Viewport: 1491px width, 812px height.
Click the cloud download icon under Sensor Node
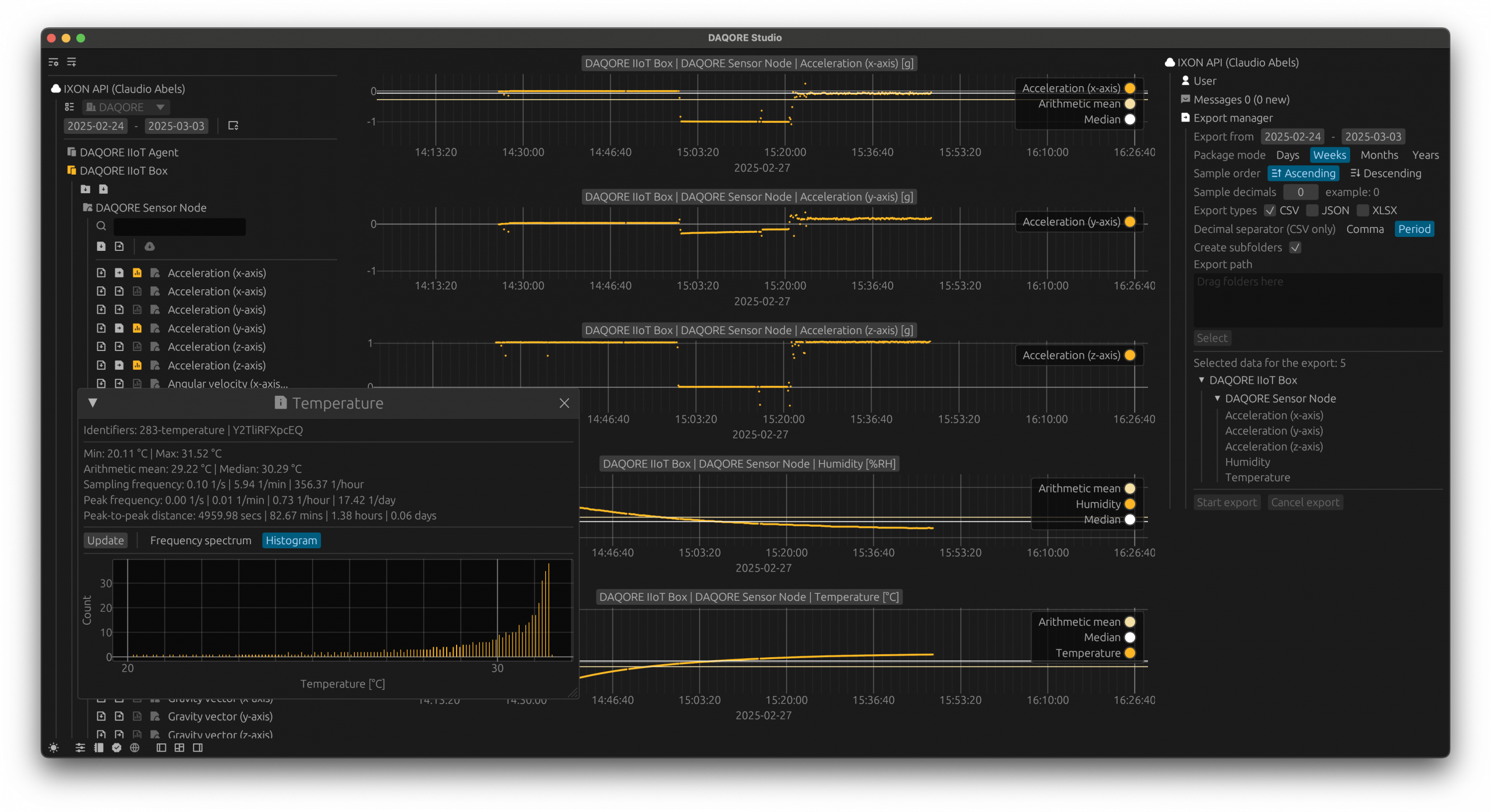click(x=150, y=246)
